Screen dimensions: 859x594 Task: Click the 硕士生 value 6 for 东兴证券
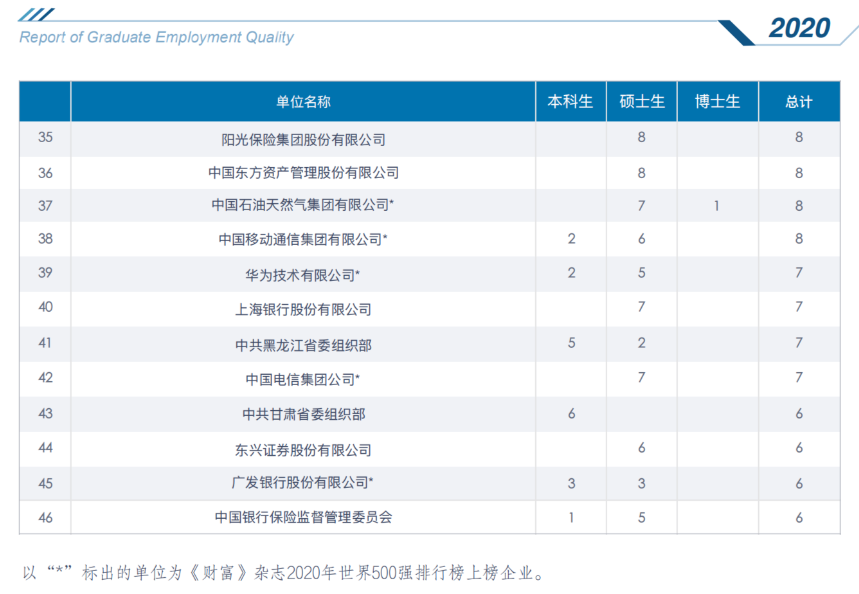[642, 448]
